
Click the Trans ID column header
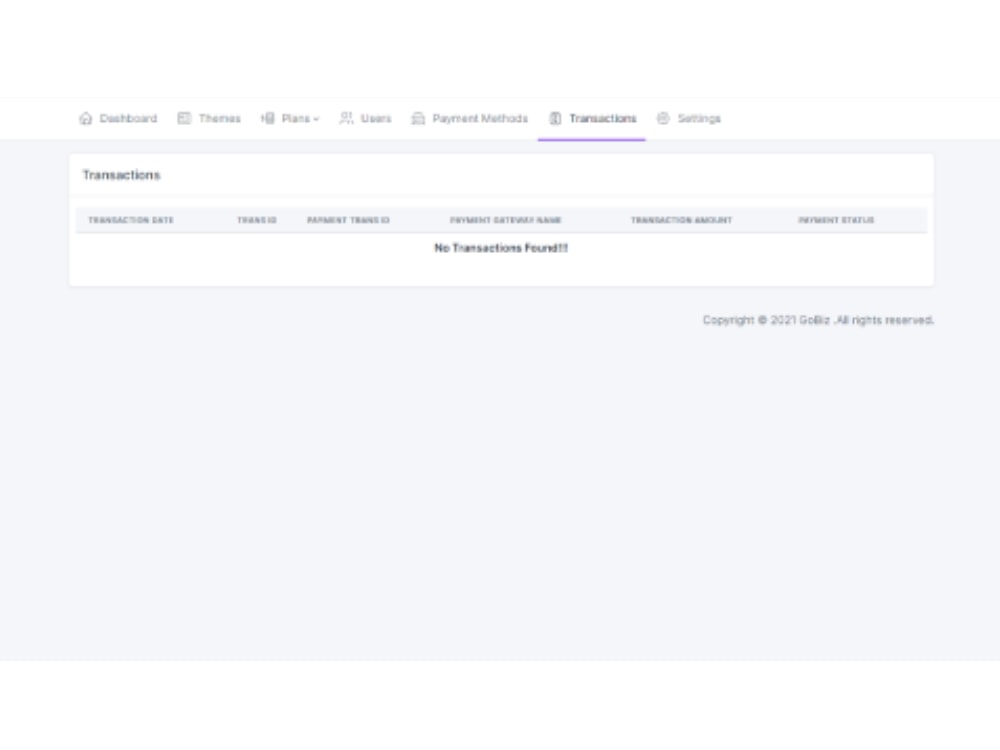click(257, 221)
